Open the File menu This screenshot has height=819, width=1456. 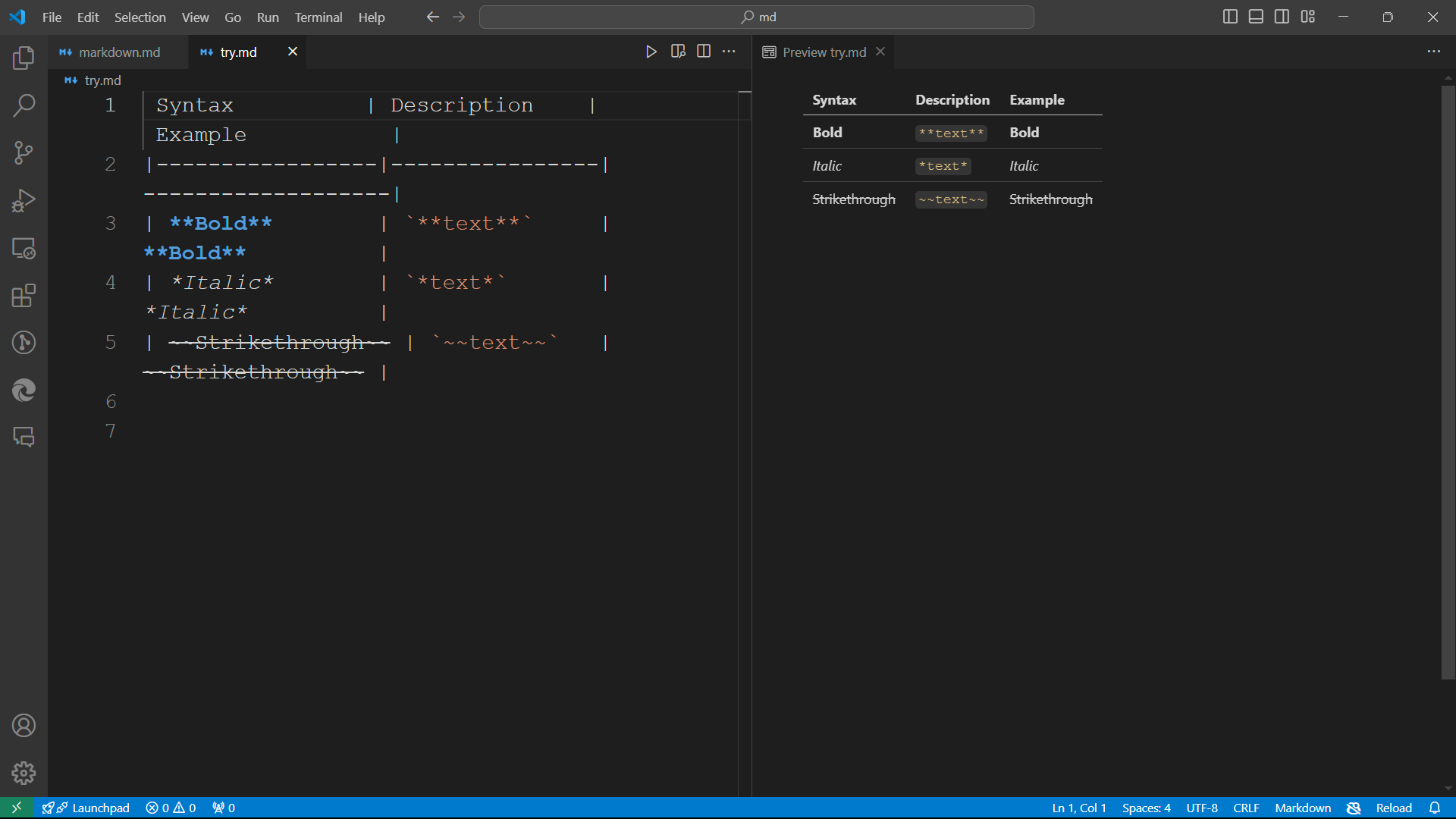52,17
